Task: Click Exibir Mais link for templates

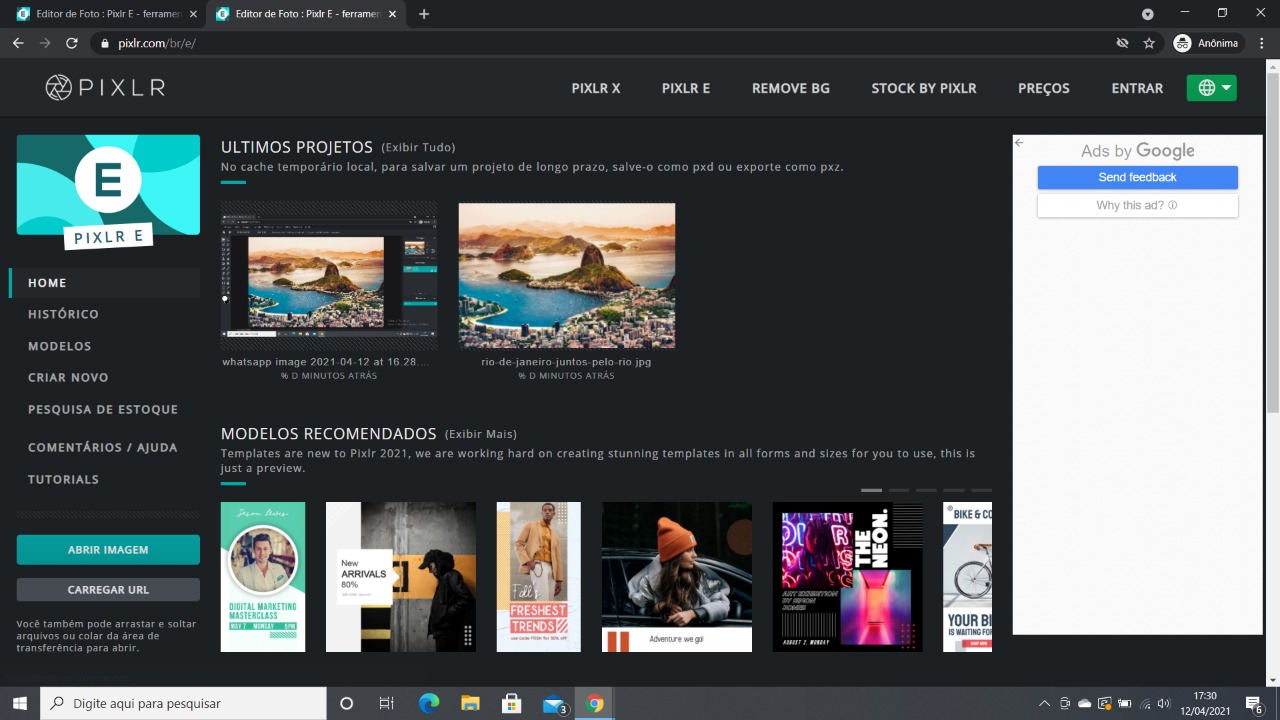Action: click(481, 434)
